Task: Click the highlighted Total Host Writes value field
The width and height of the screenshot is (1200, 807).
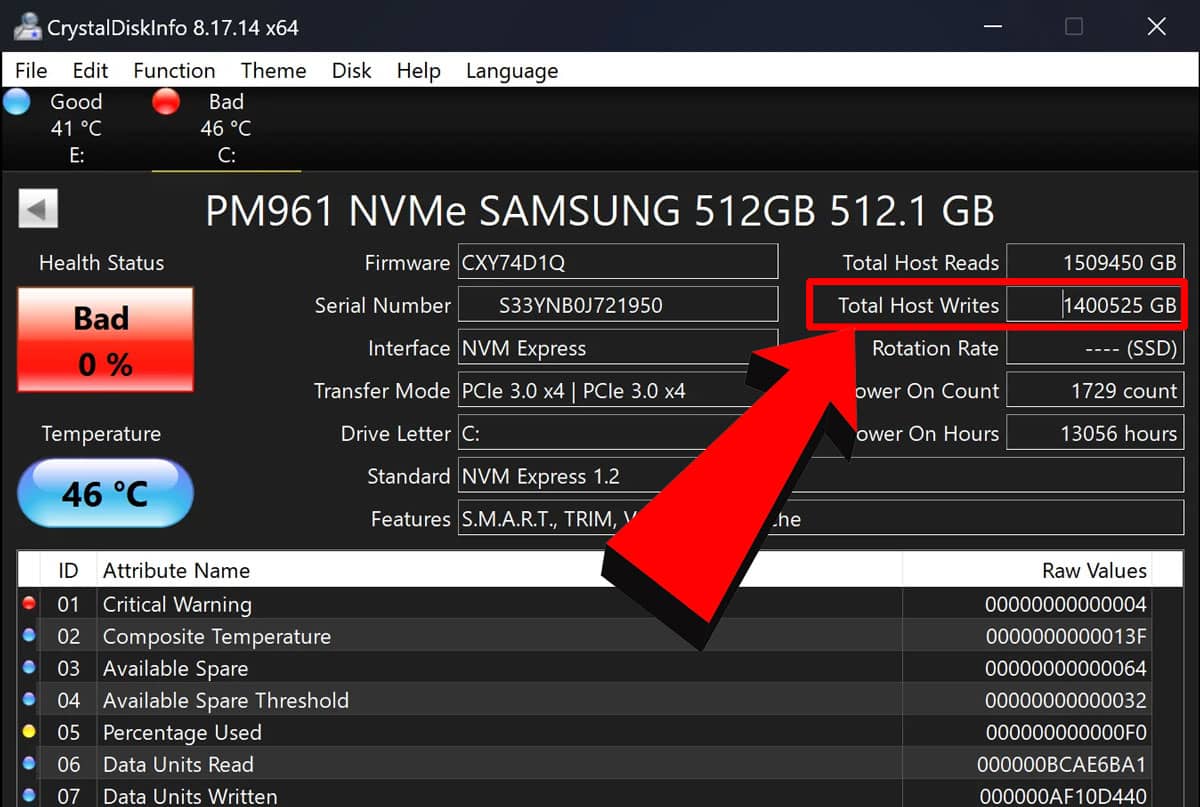Action: click(x=1095, y=305)
